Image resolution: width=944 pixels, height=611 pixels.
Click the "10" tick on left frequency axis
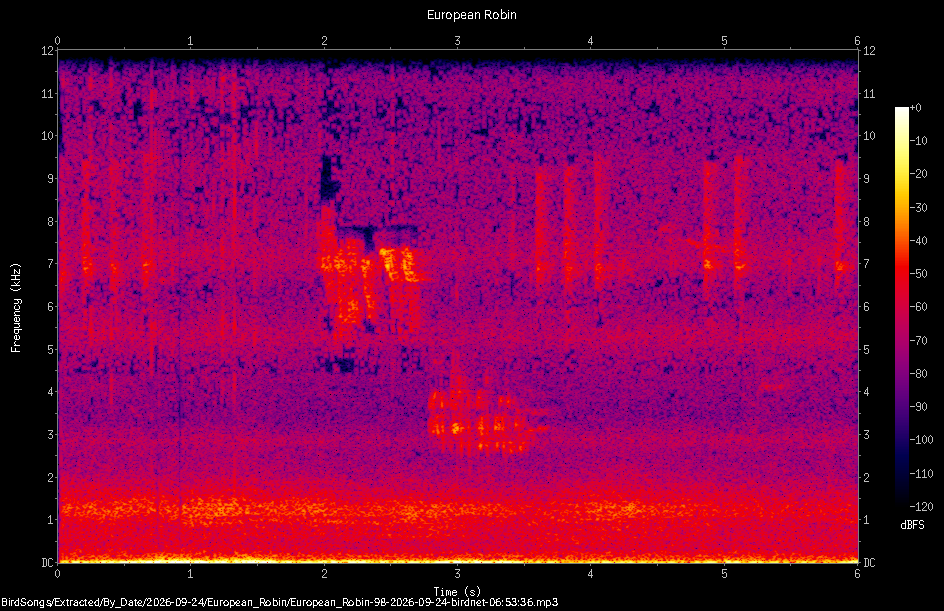click(47, 135)
